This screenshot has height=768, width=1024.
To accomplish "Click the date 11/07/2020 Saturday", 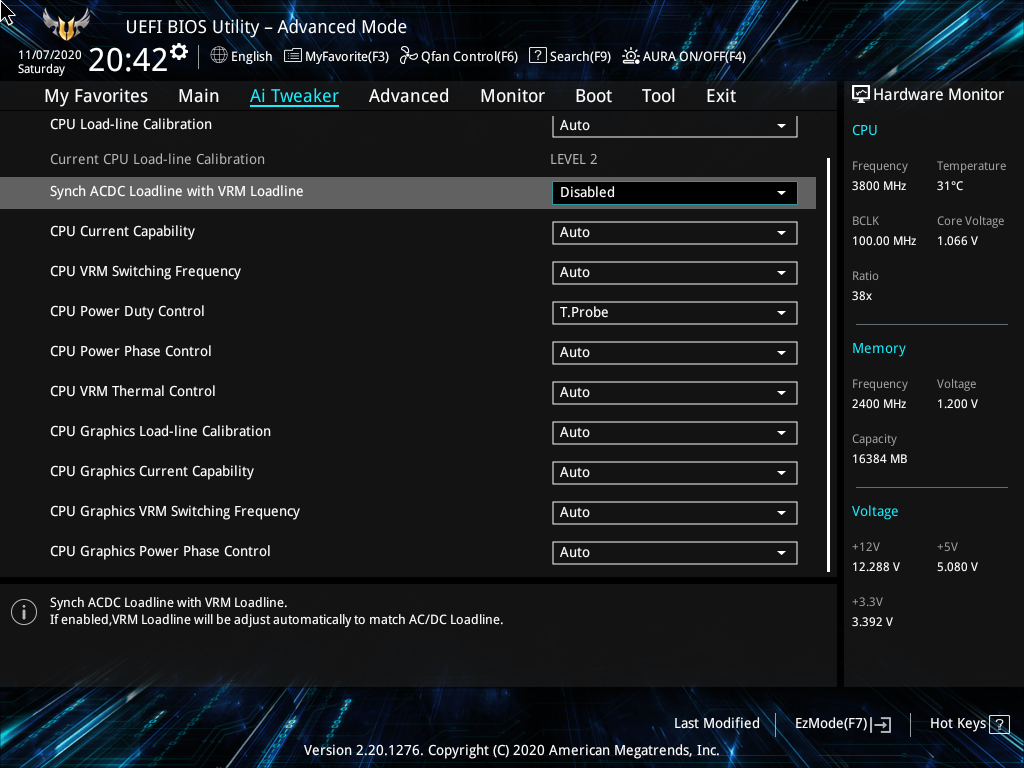I will (49, 62).
